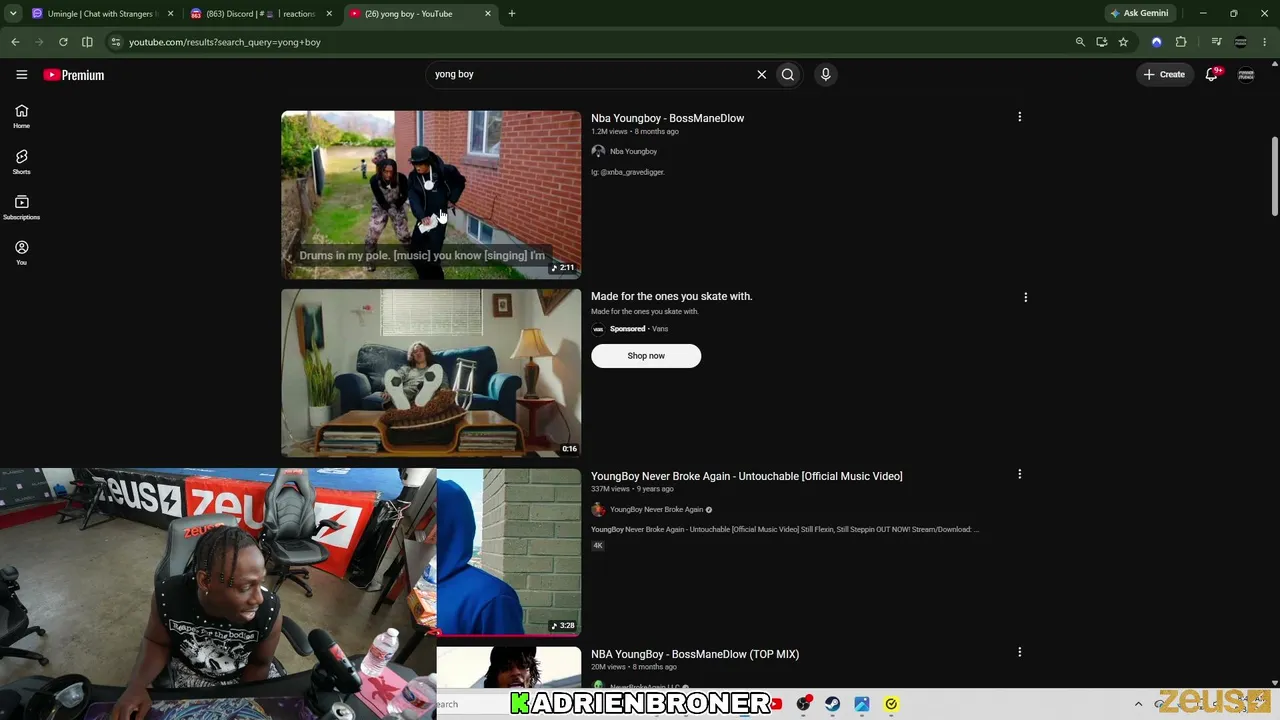Open BossManeDlow (TOP MIX) video title
1280x720 pixels.
tap(695, 654)
